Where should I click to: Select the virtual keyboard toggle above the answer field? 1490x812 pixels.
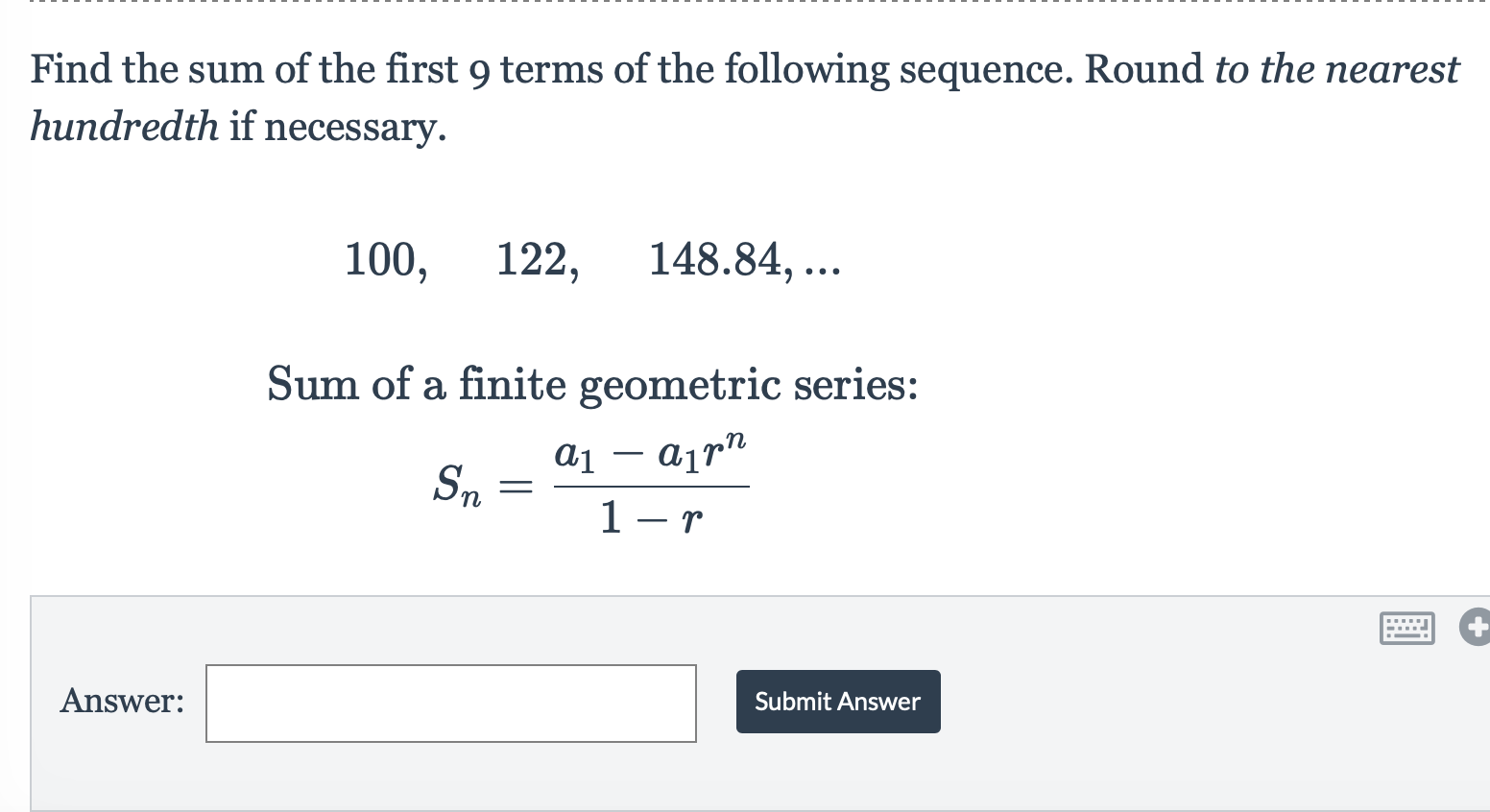1406,629
